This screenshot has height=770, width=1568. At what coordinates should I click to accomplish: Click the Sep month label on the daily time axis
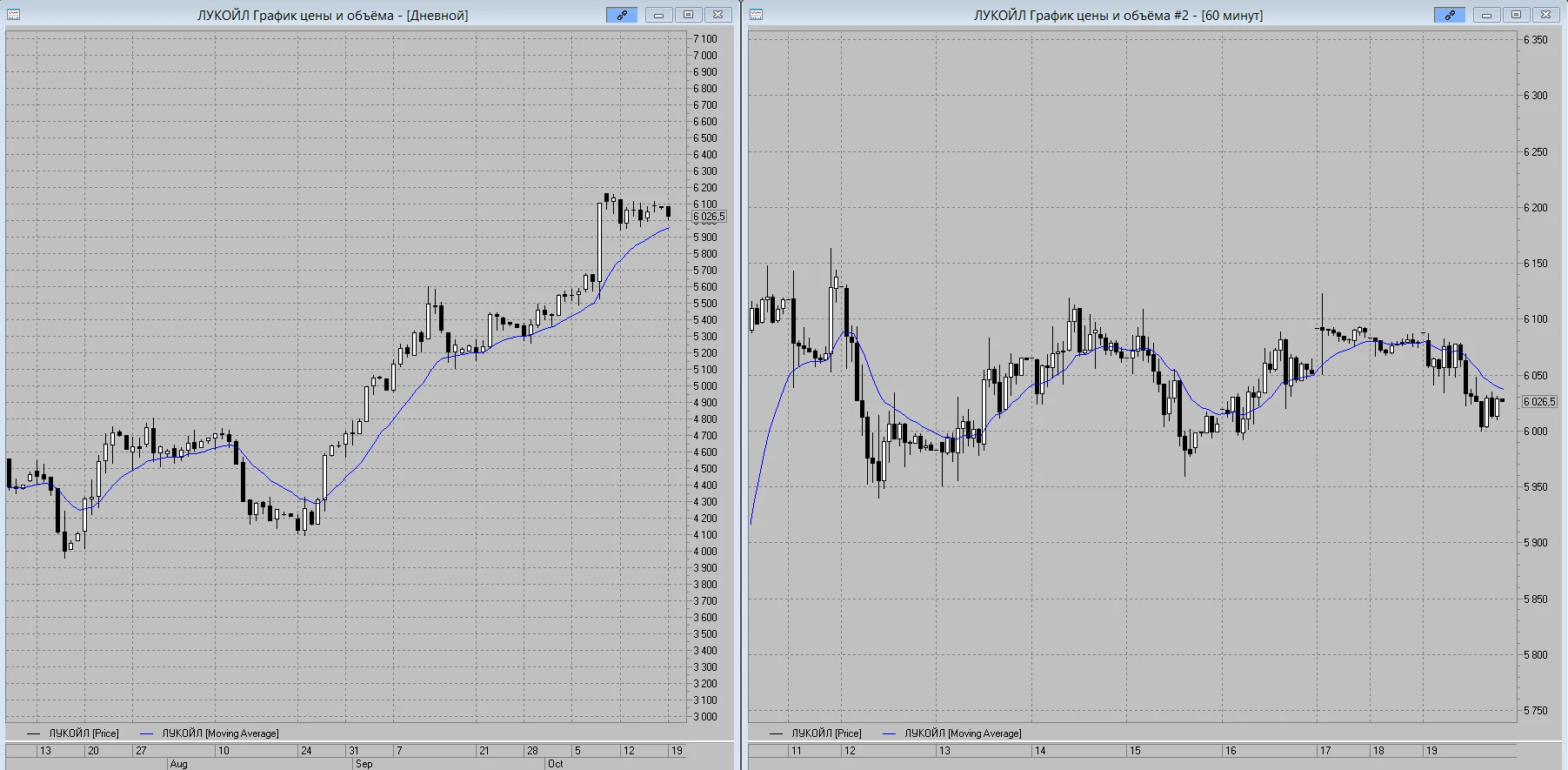(x=364, y=764)
